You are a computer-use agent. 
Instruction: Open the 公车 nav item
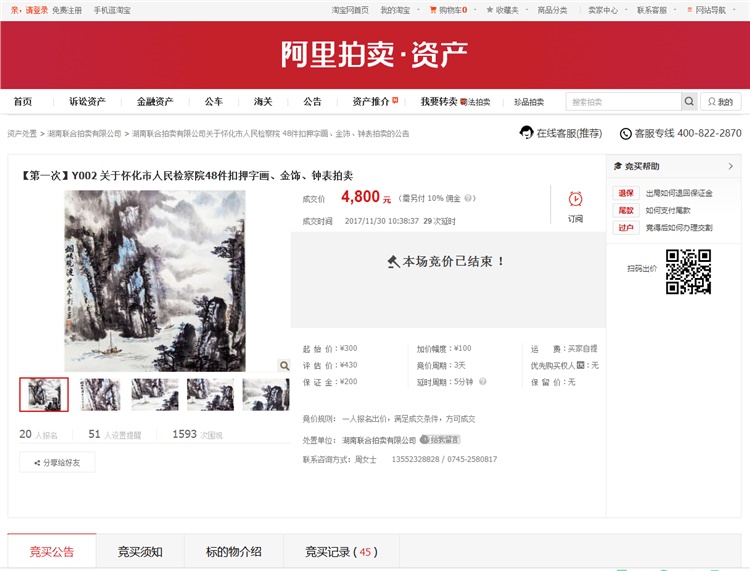214,101
